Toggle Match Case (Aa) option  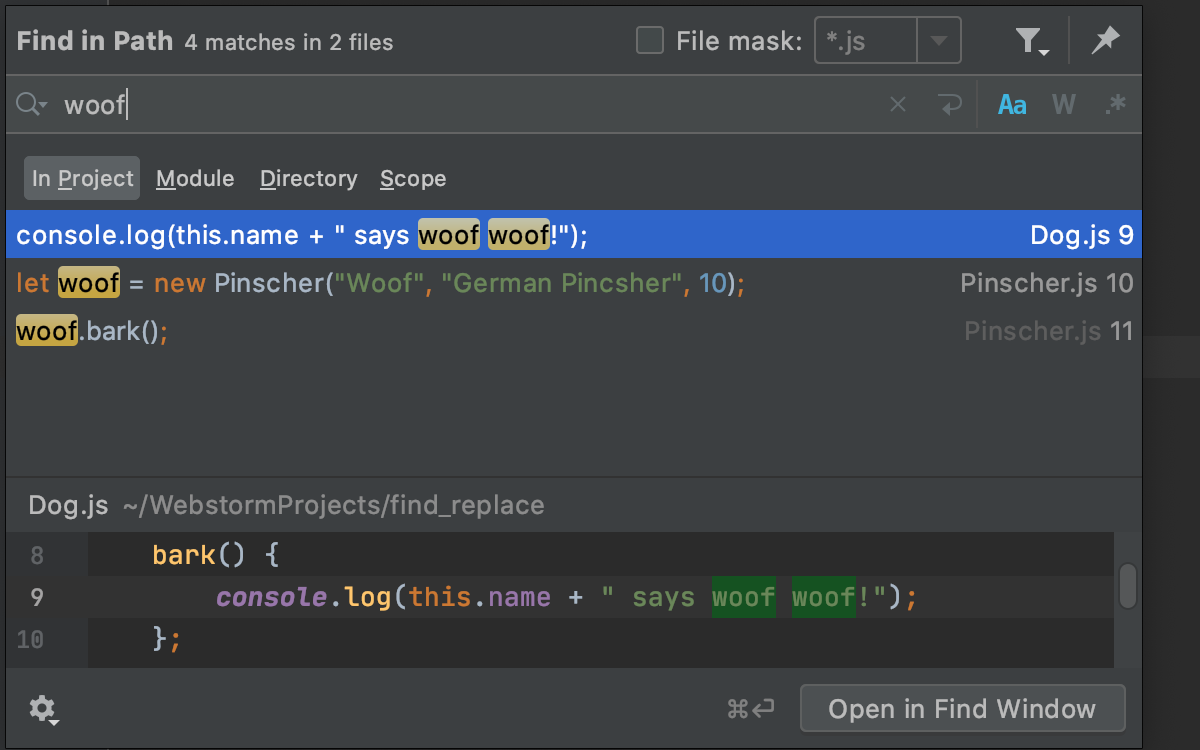tap(1012, 104)
